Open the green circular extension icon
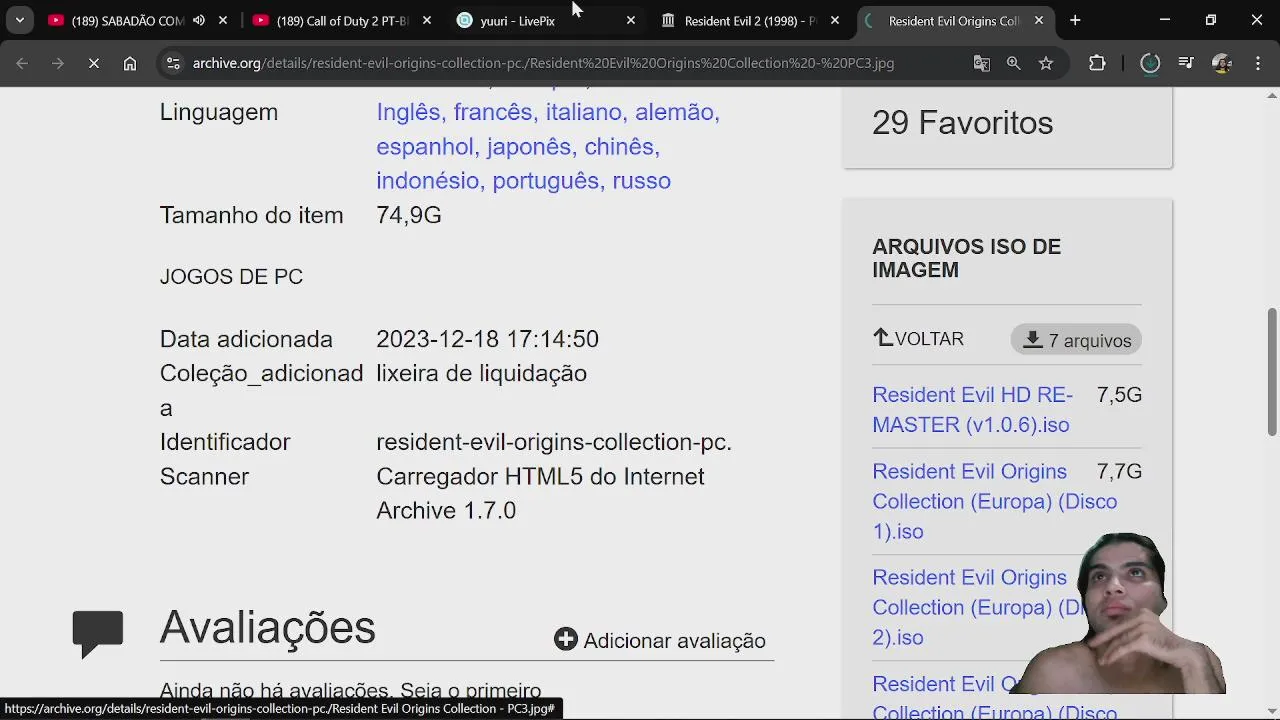 point(1150,63)
